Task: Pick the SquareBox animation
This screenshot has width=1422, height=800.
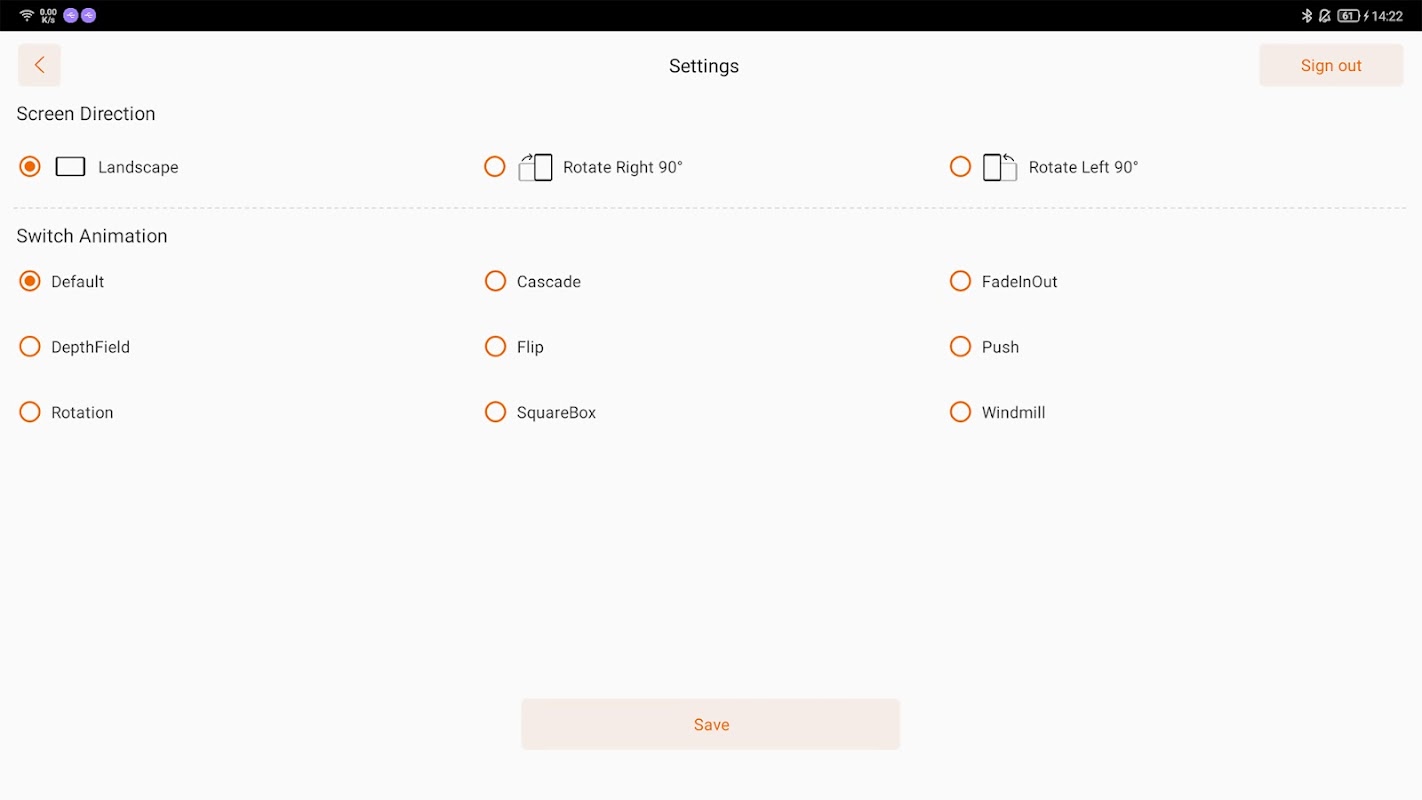Action: click(495, 412)
